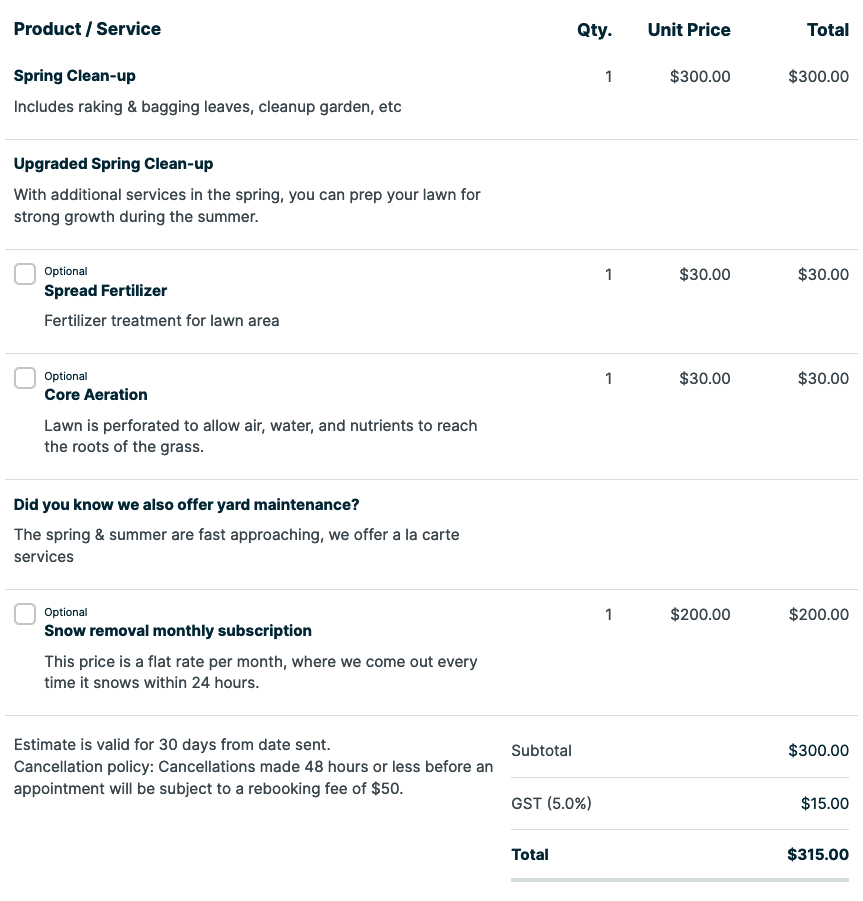This screenshot has width=863, height=901.
Task: Click the Upgraded Spring Clean-up section heading
Action: 113,164
